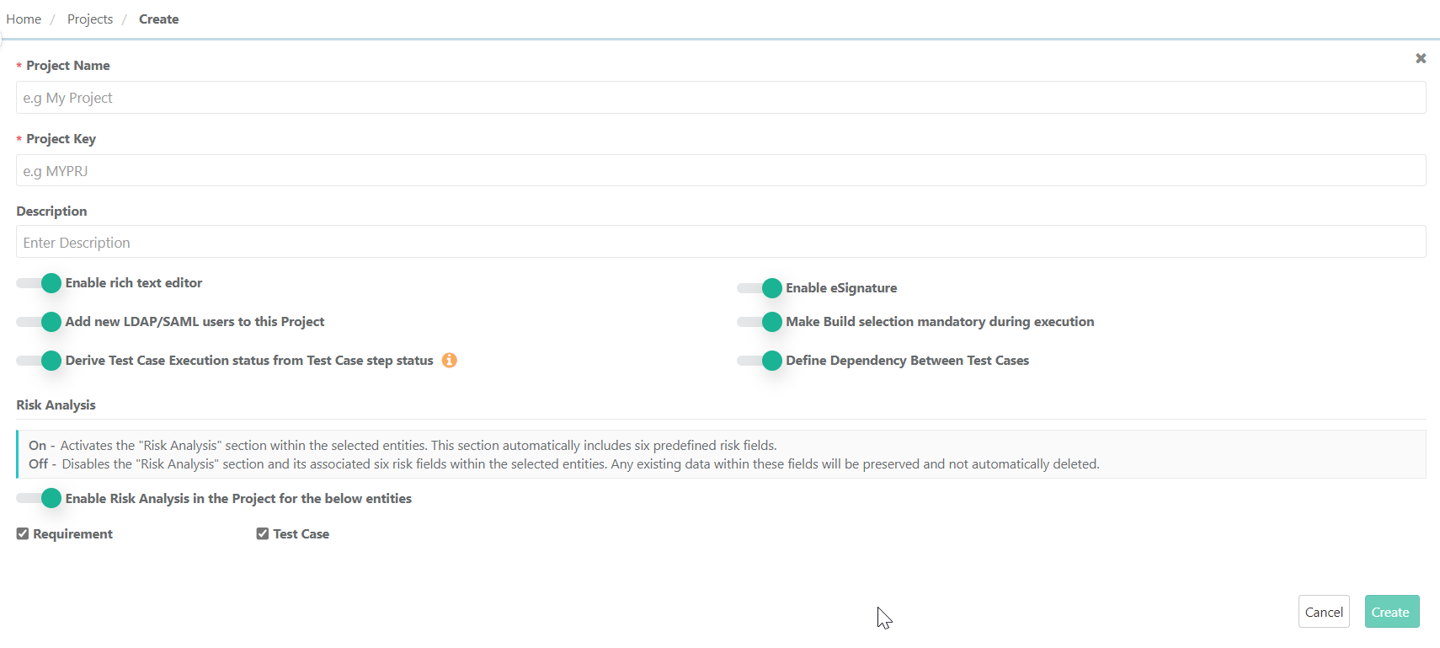Toggle Enable eSignature switch
The width and height of the screenshot is (1440, 648).
coord(760,288)
